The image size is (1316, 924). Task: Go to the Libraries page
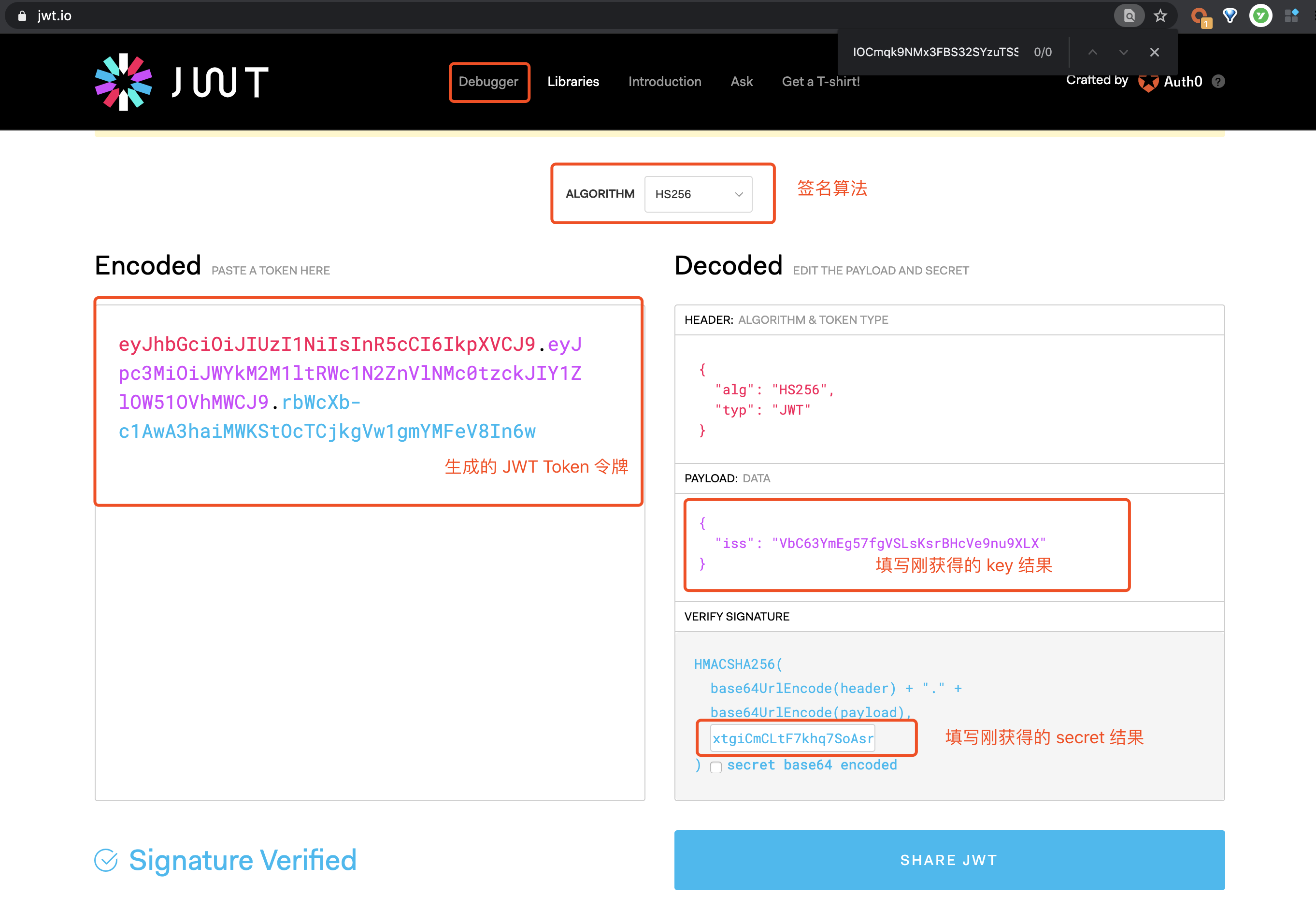[x=573, y=81]
